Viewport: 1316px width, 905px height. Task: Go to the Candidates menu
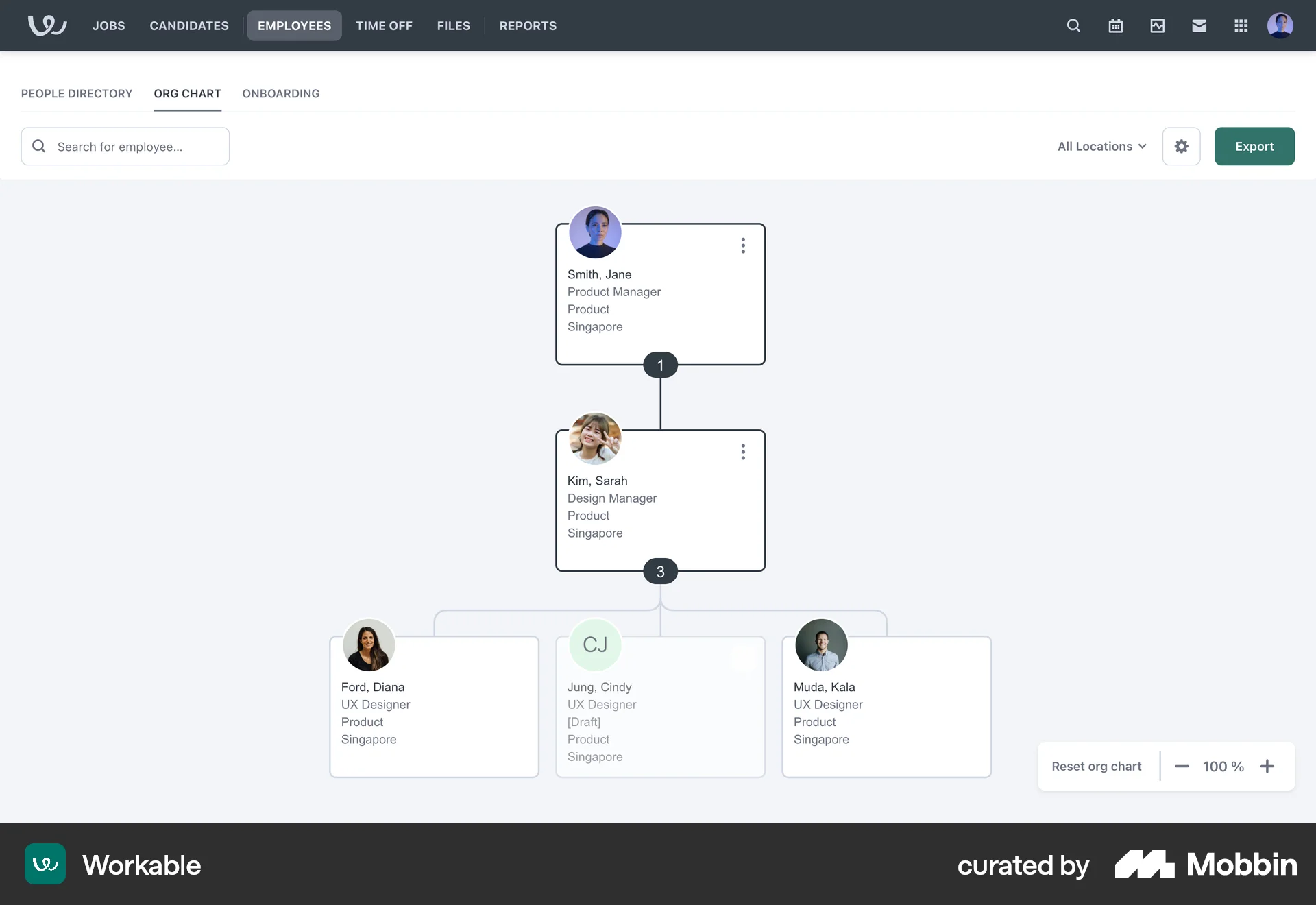(189, 25)
